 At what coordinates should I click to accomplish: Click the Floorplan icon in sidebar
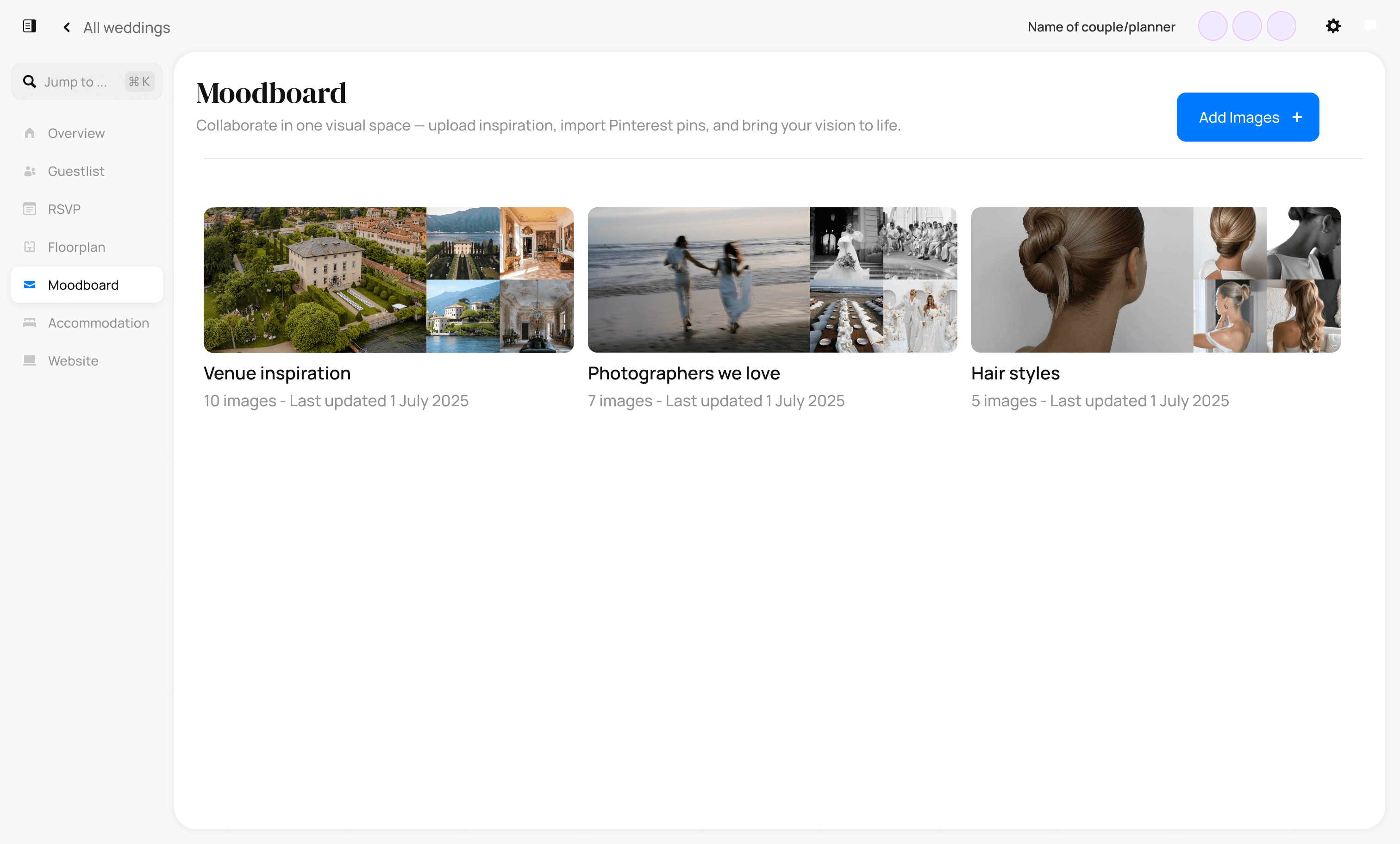pyautogui.click(x=30, y=247)
